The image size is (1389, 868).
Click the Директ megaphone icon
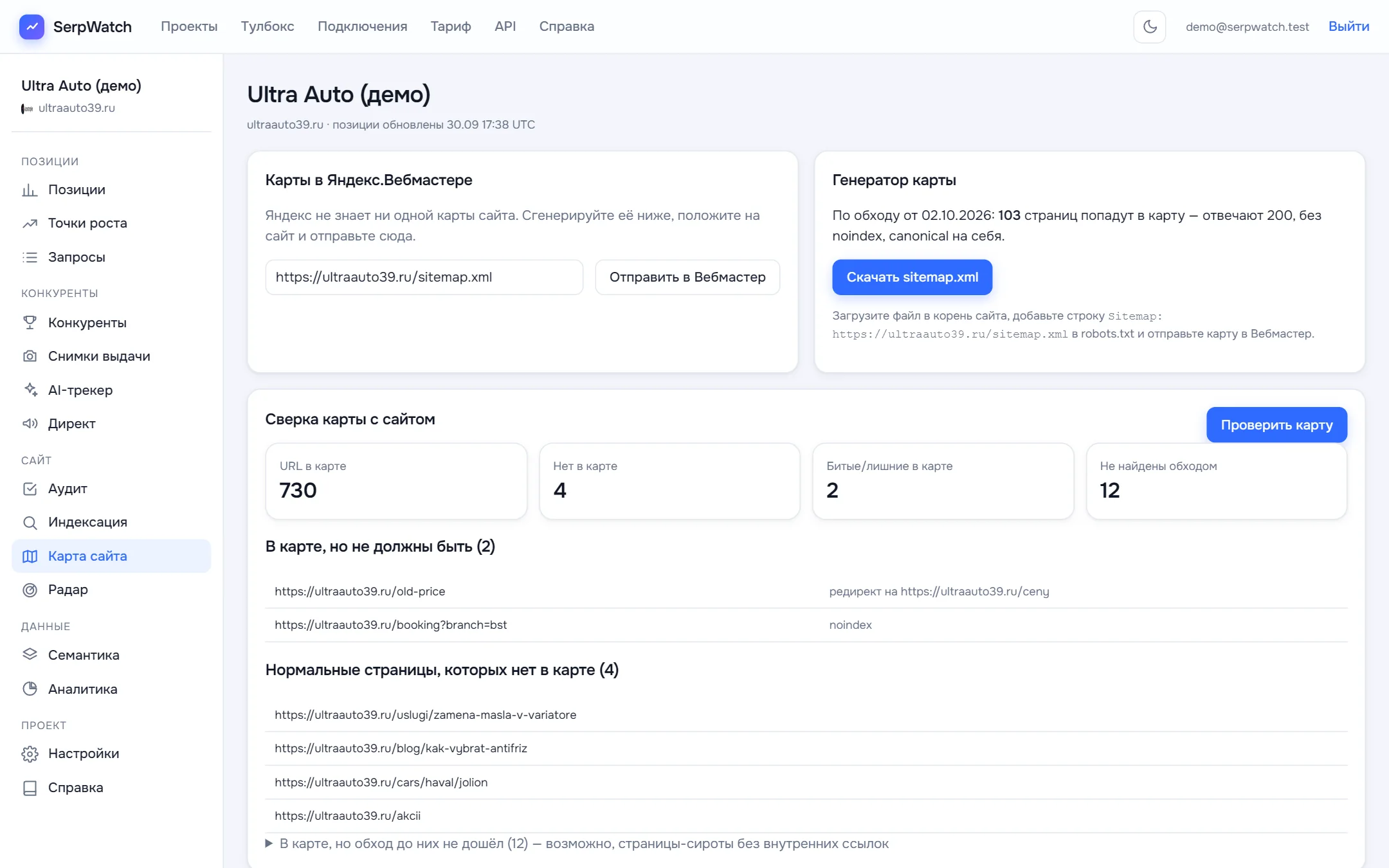tap(30, 424)
